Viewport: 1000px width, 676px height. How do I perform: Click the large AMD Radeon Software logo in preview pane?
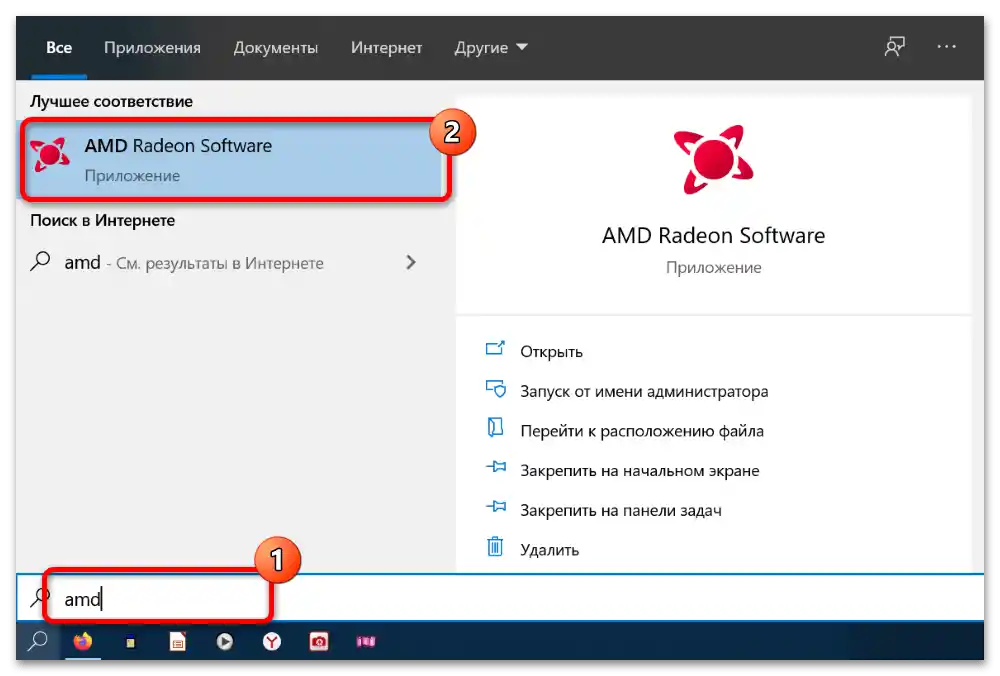coord(713,159)
